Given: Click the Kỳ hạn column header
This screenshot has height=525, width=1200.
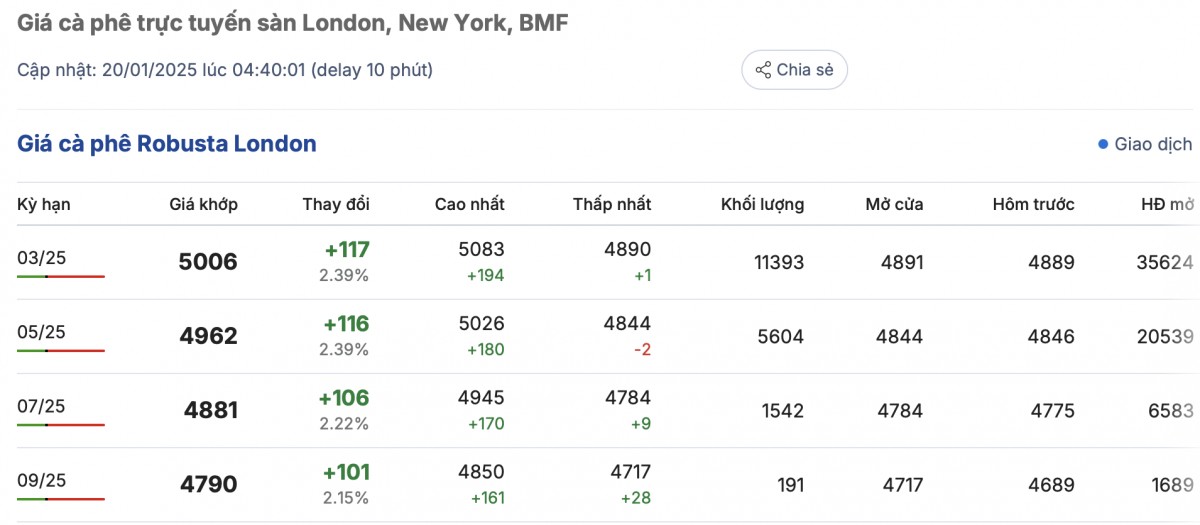Looking at the screenshot, I should [x=44, y=205].
